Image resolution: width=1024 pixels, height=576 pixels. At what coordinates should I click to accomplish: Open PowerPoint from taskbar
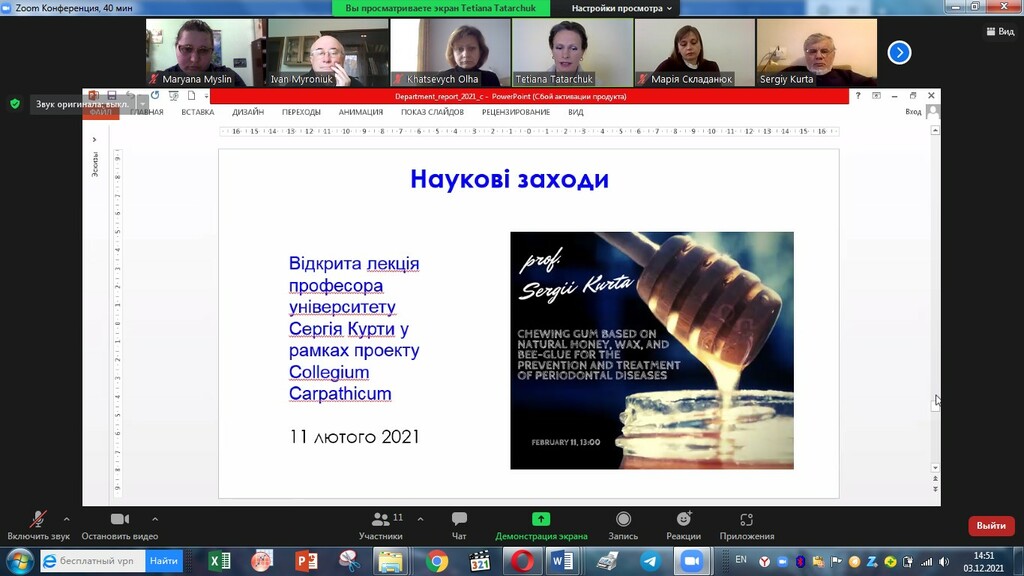[x=306, y=561]
